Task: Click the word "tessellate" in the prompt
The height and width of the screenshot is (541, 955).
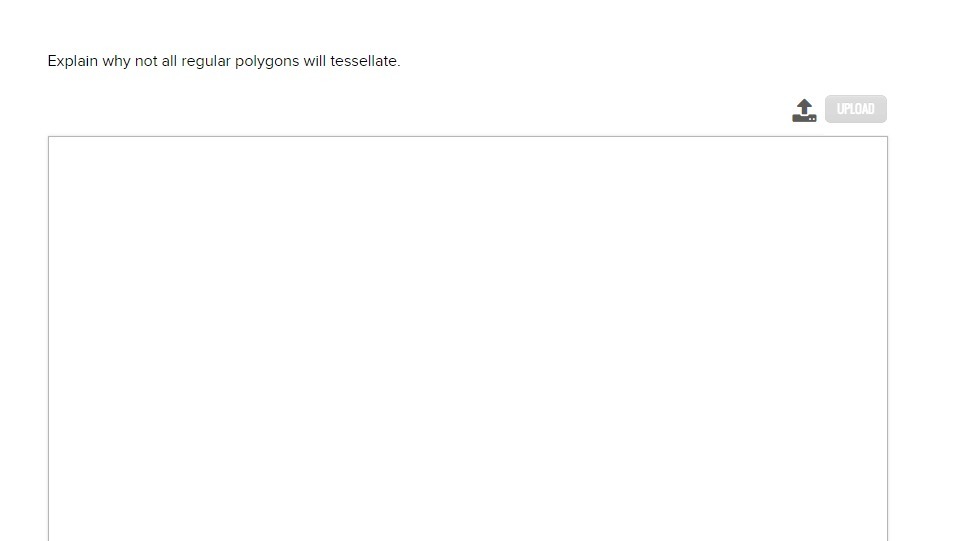Action: coord(363,61)
